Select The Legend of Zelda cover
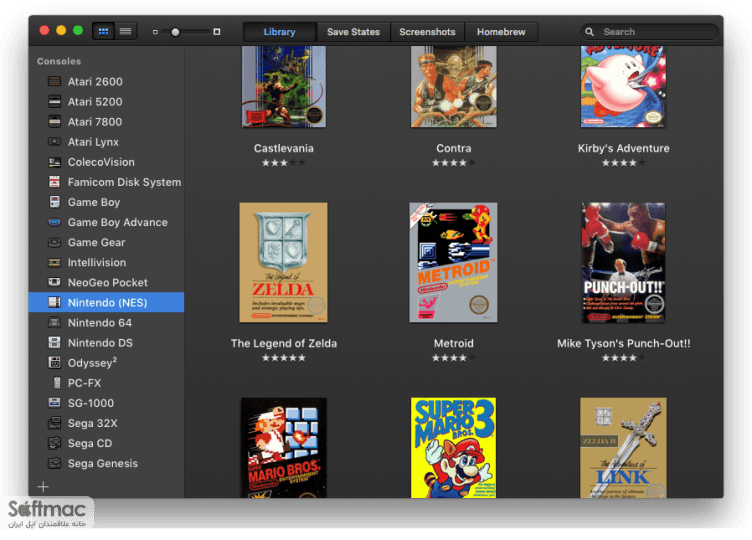Image resolution: width=752 pixels, height=540 pixels. pos(283,262)
